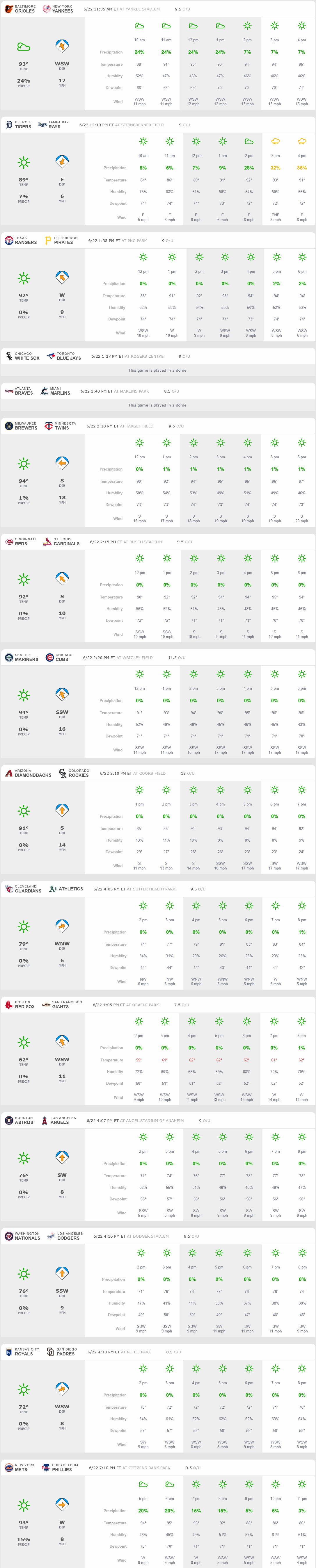Click the dome notice under Braves–Marlins
This screenshot has width=316, height=1568.
coord(158,405)
